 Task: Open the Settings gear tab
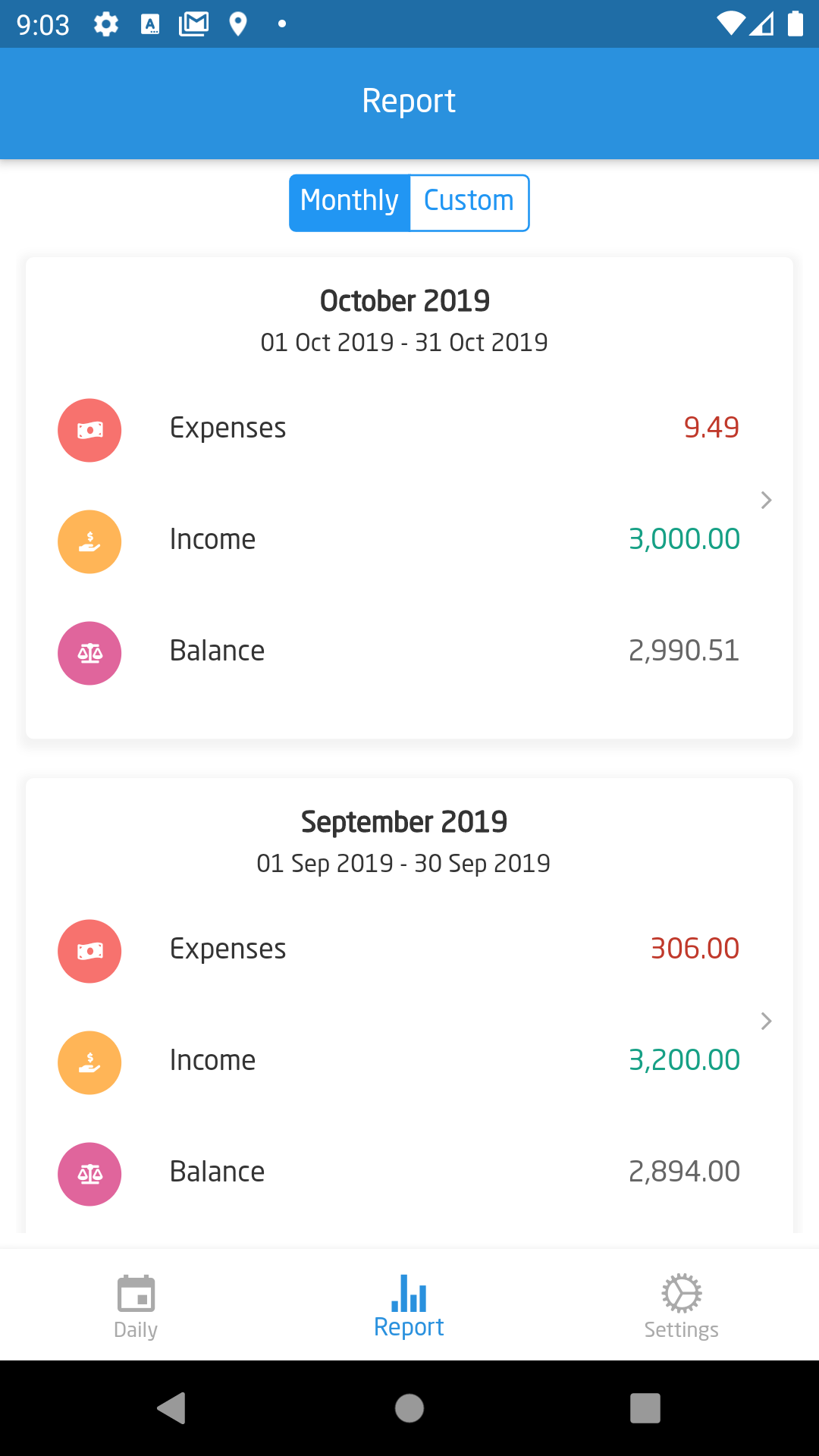coord(681,1307)
